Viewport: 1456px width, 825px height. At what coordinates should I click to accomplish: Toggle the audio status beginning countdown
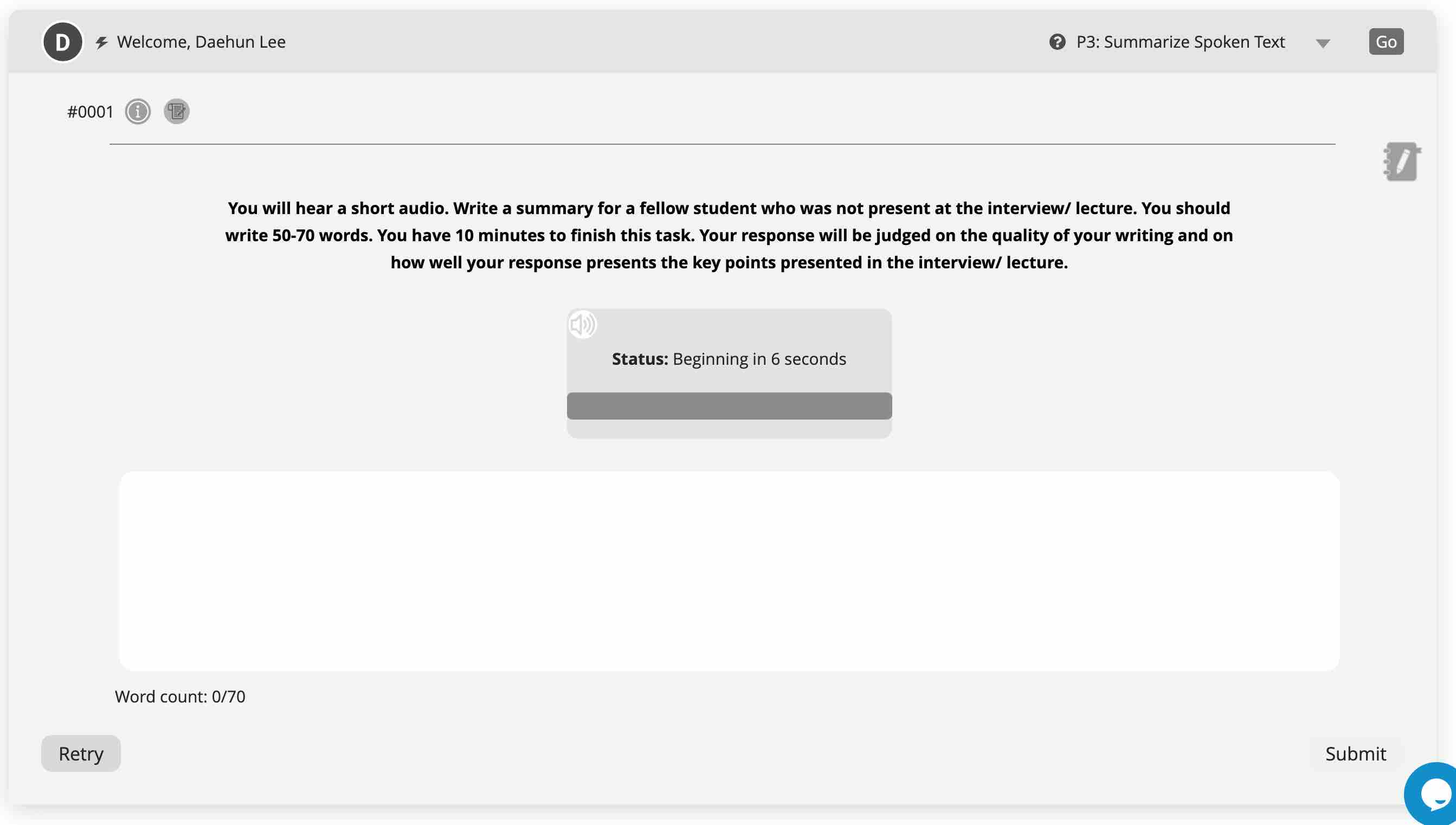(x=582, y=323)
